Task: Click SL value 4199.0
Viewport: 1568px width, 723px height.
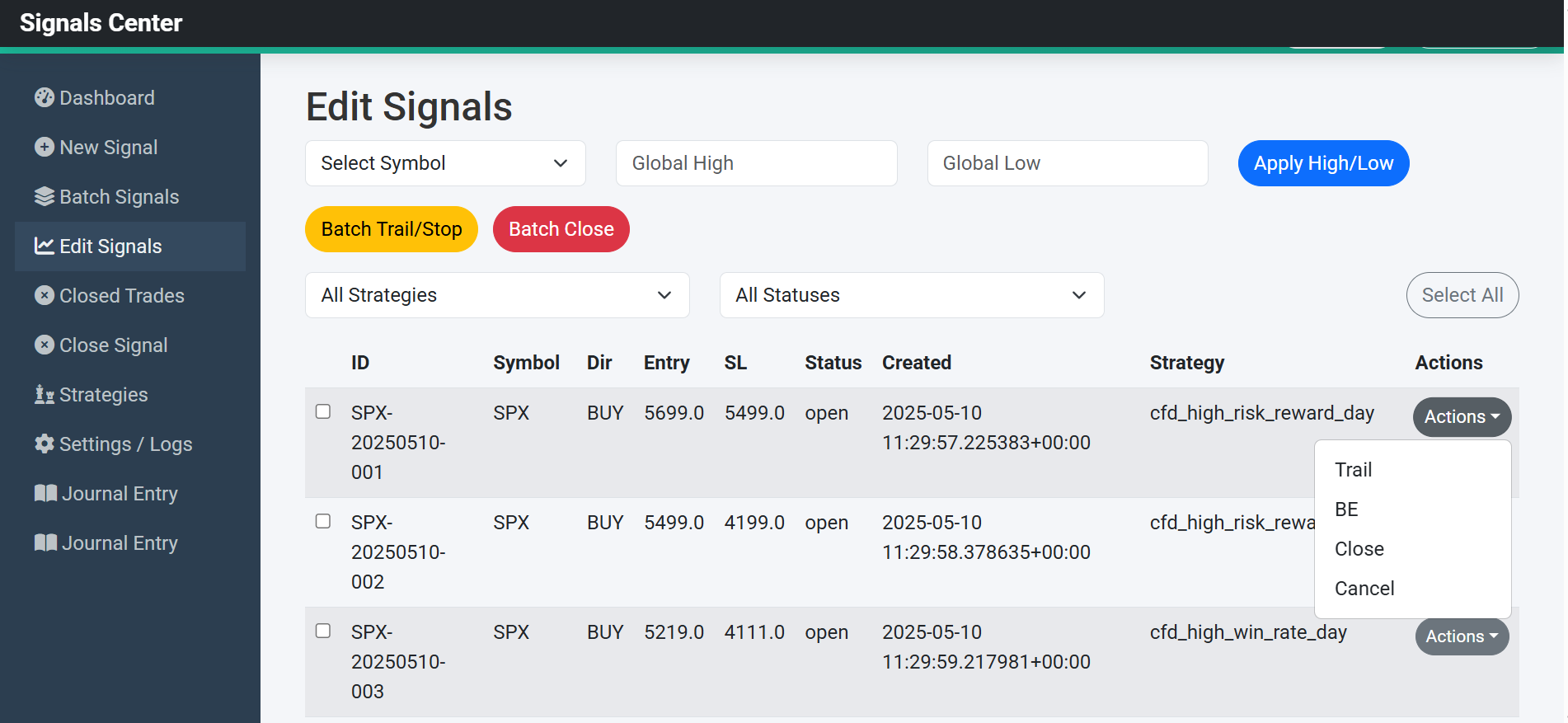Action: [x=754, y=523]
